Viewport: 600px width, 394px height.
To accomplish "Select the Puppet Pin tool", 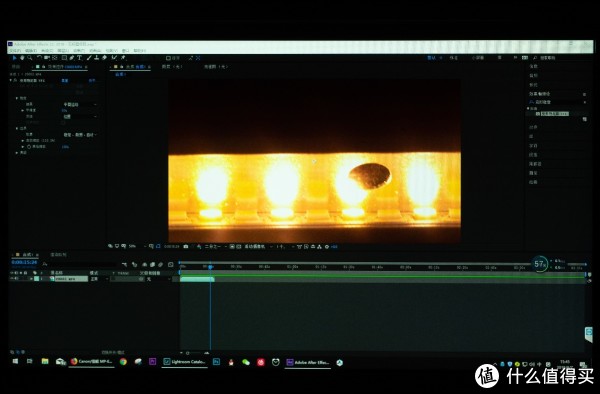I will click(x=123, y=58).
